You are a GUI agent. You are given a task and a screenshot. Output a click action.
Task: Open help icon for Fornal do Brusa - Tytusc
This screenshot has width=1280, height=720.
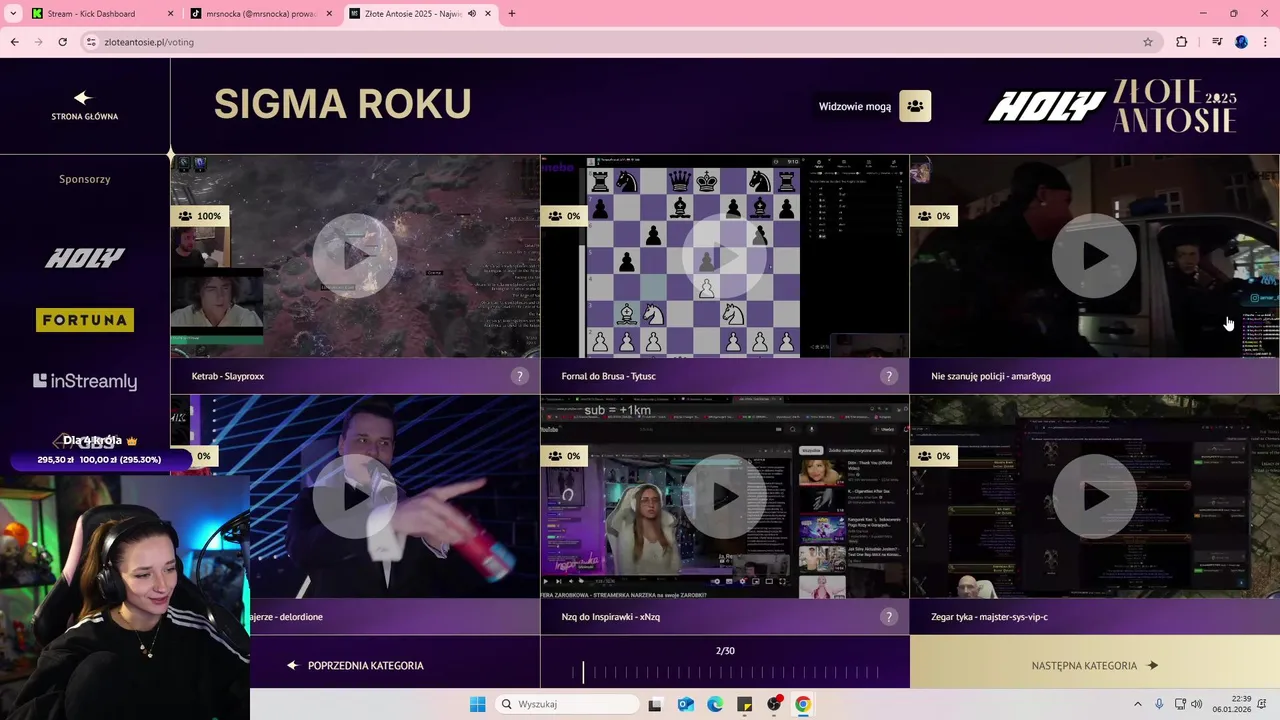click(x=889, y=376)
